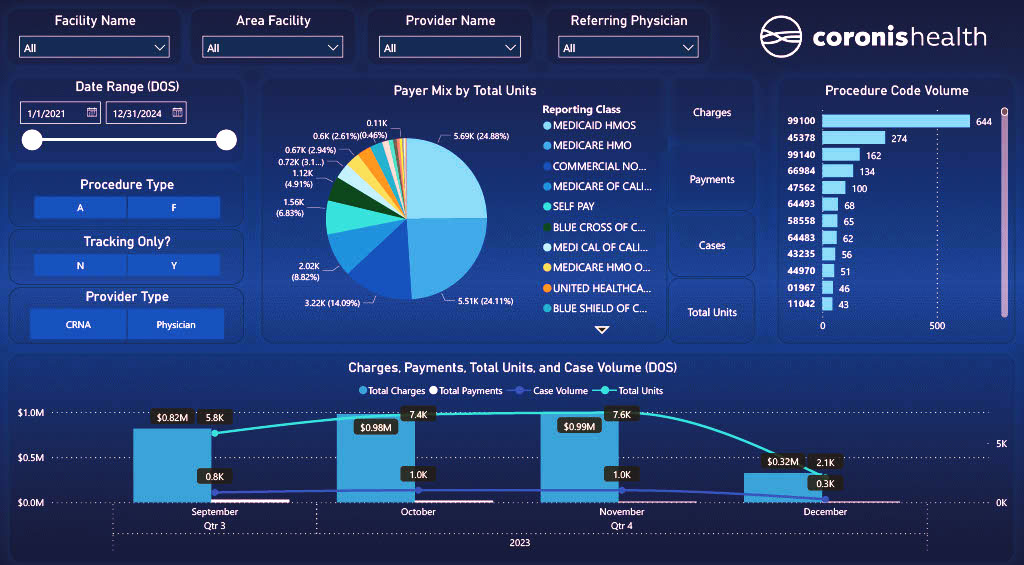The height and width of the screenshot is (565, 1024).
Task: Open the start date calendar picker icon
Action: tap(92, 113)
